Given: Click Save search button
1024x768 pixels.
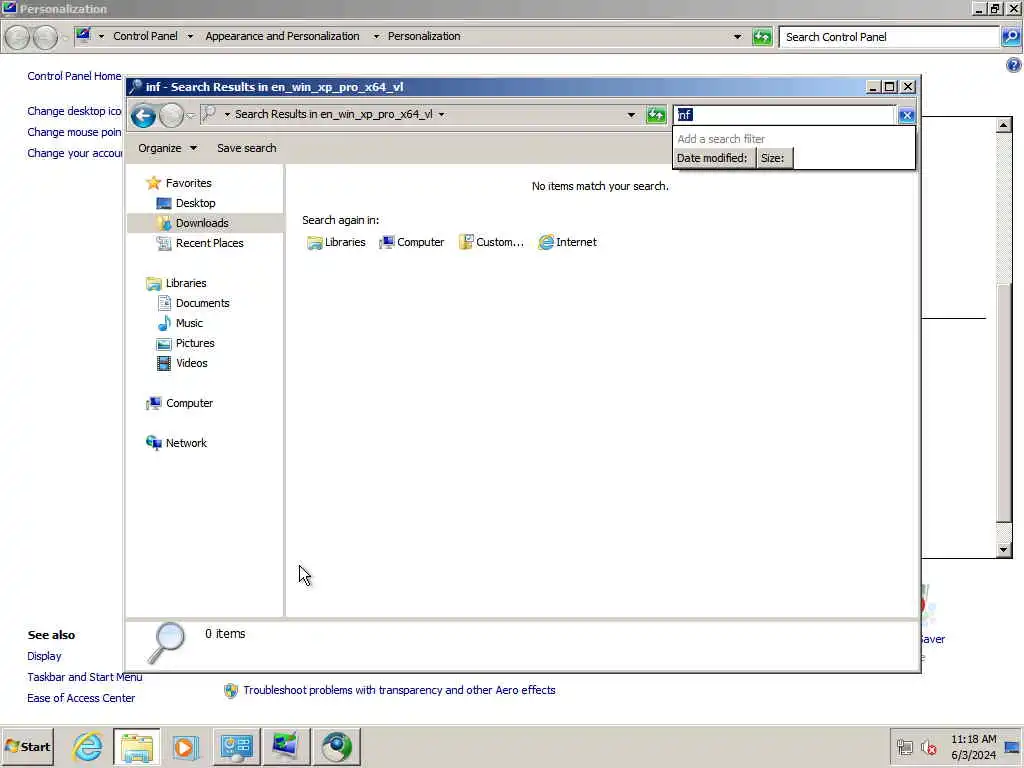Looking at the screenshot, I should 246,148.
